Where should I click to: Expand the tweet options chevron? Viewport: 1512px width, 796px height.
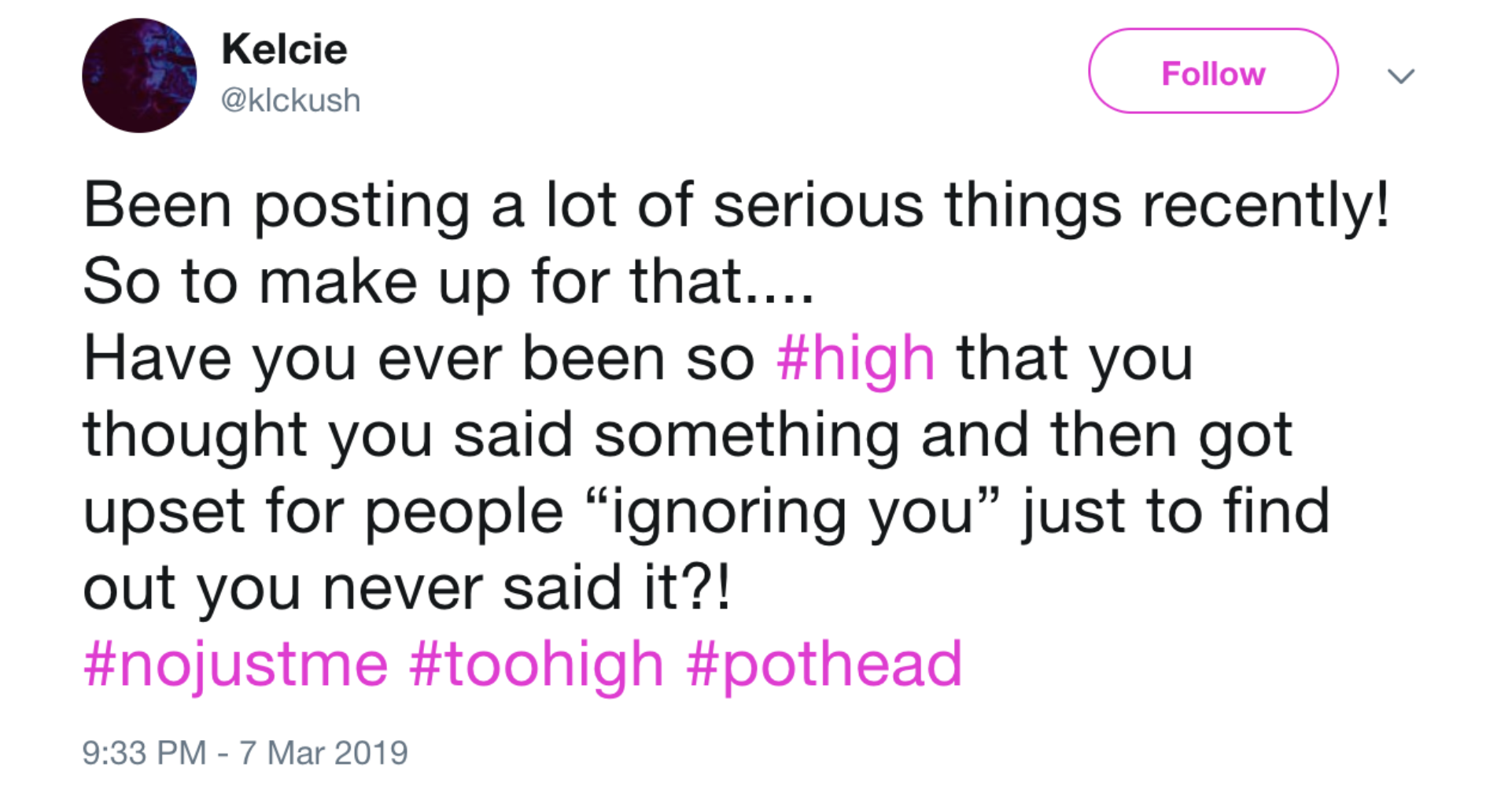tap(1401, 76)
